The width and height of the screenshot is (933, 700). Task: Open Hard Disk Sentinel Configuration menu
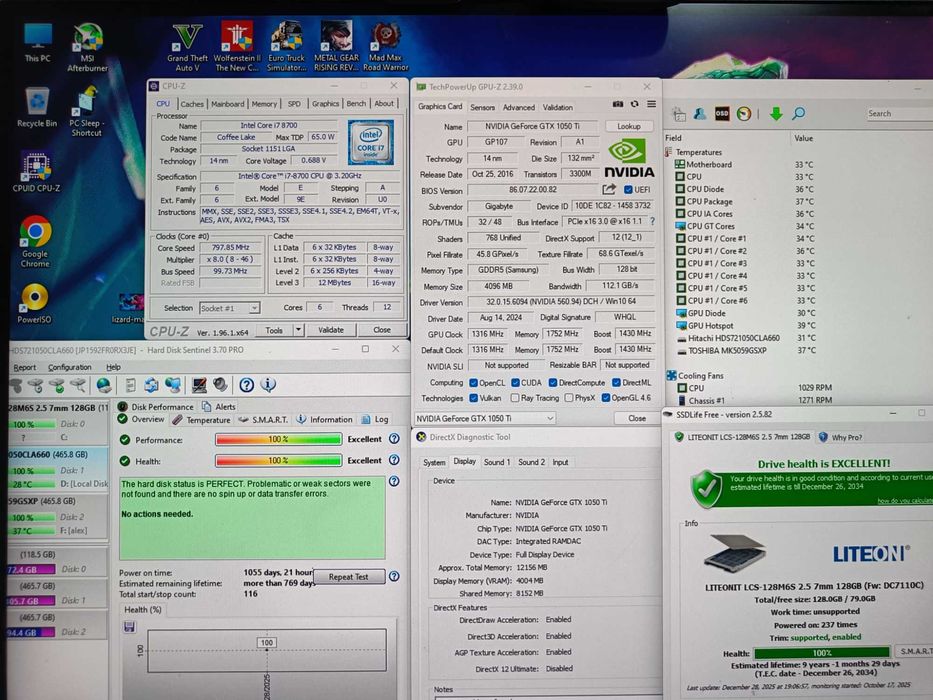70,367
